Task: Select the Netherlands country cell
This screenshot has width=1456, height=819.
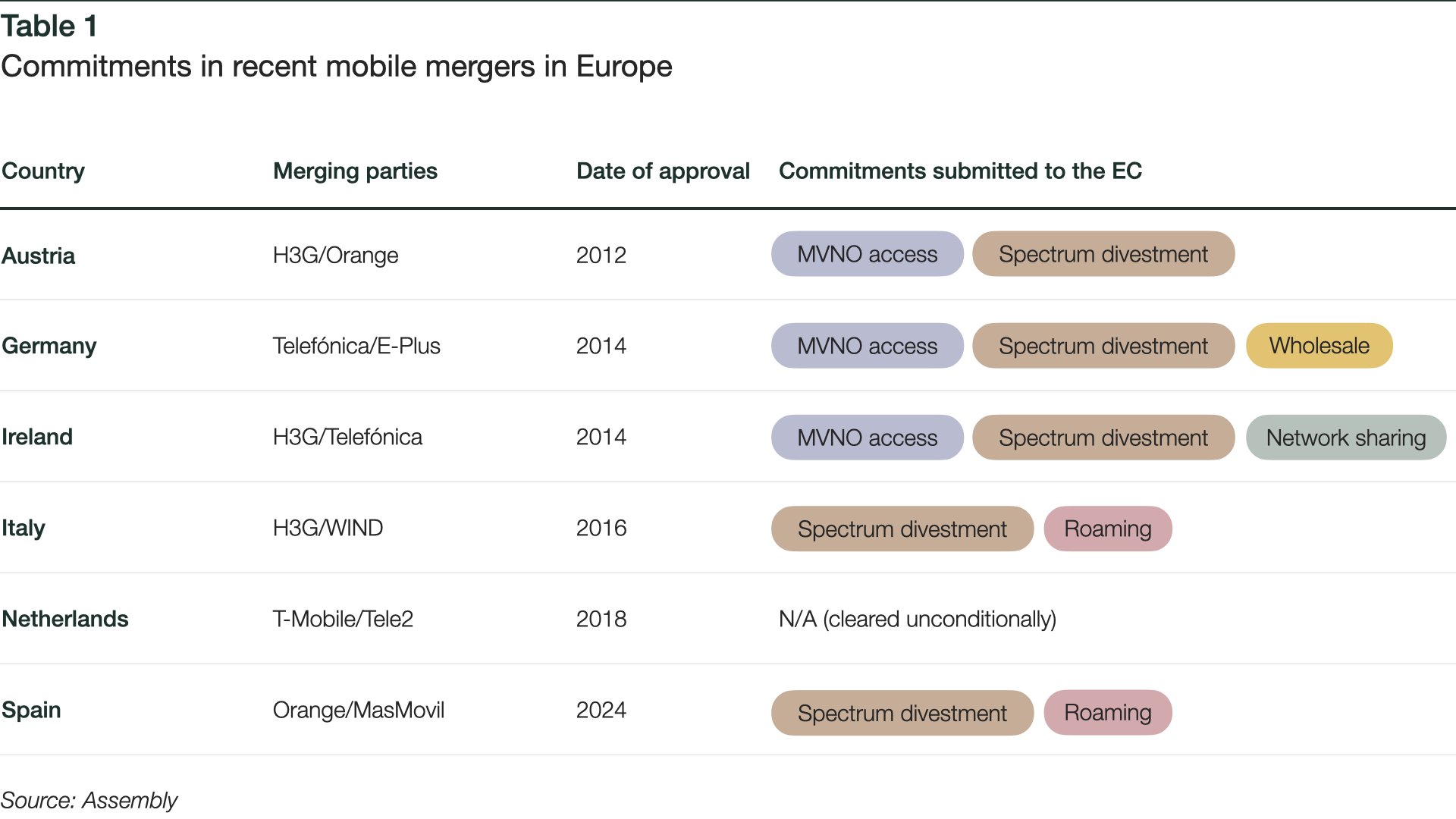Action: coord(65,619)
